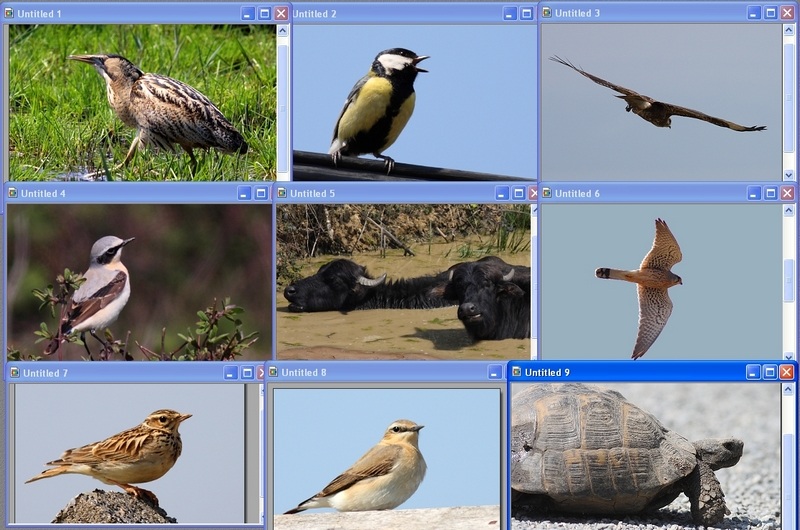Minimize the Untitled 8 window
The width and height of the screenshot is (800, 530).
[x=495, y=372]
